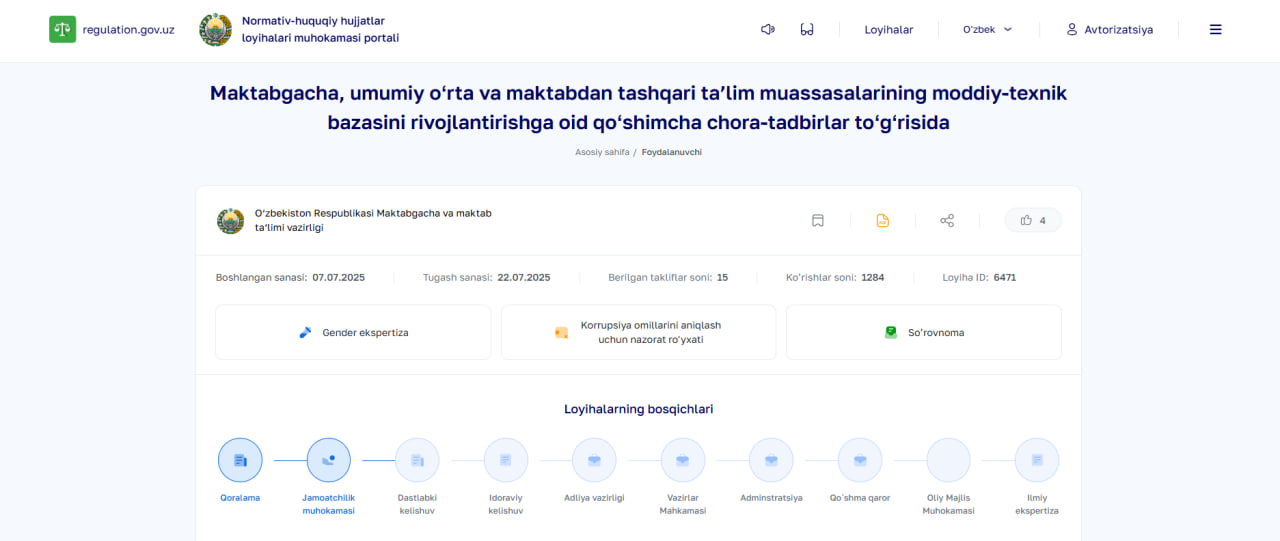The height and width of the screenshot is (541, 1280).
Task: Click the portal title Normativ-huquqiy hujjatlar
Action: pos(320,30)
